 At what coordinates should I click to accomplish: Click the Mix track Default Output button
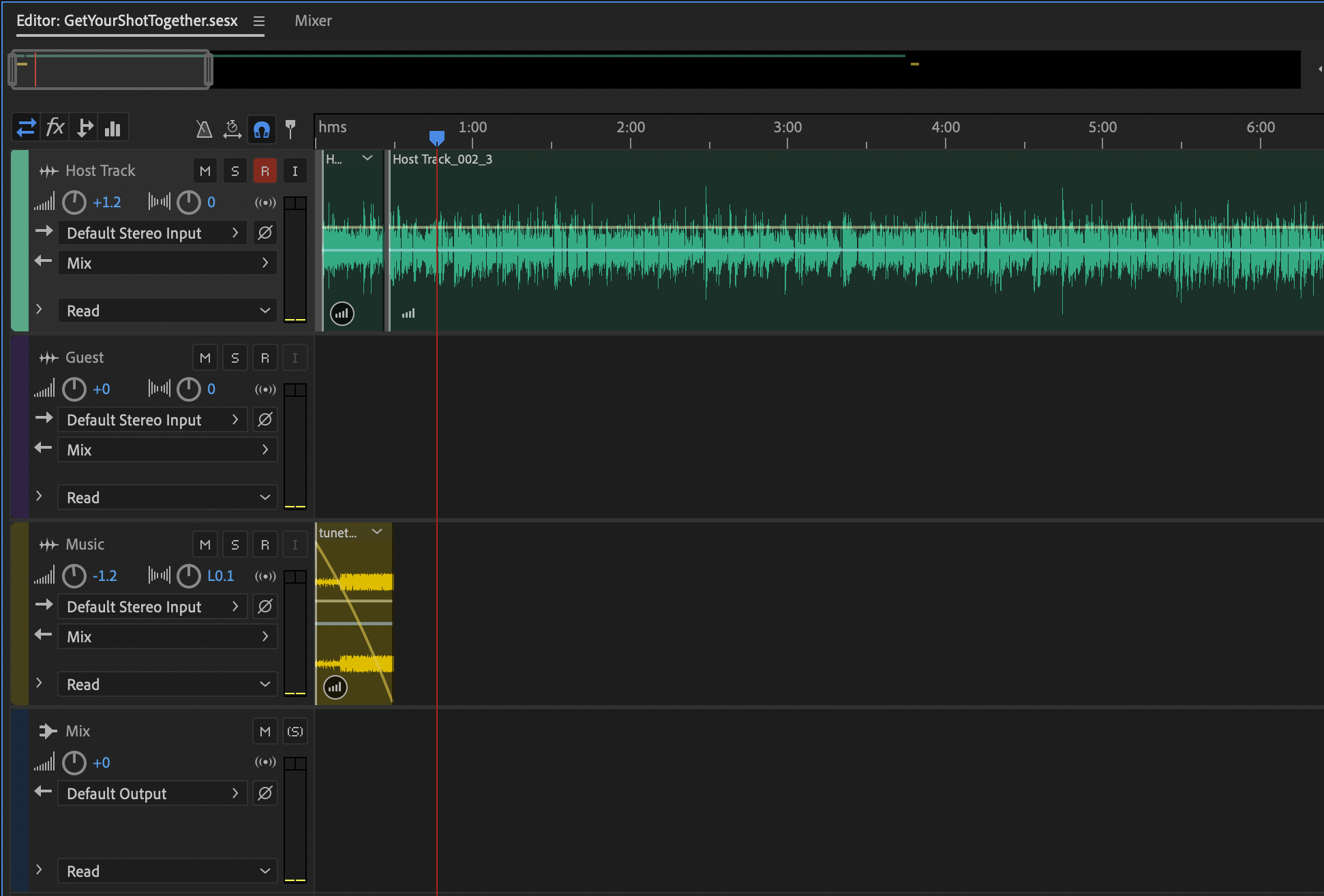click(152, 794)
